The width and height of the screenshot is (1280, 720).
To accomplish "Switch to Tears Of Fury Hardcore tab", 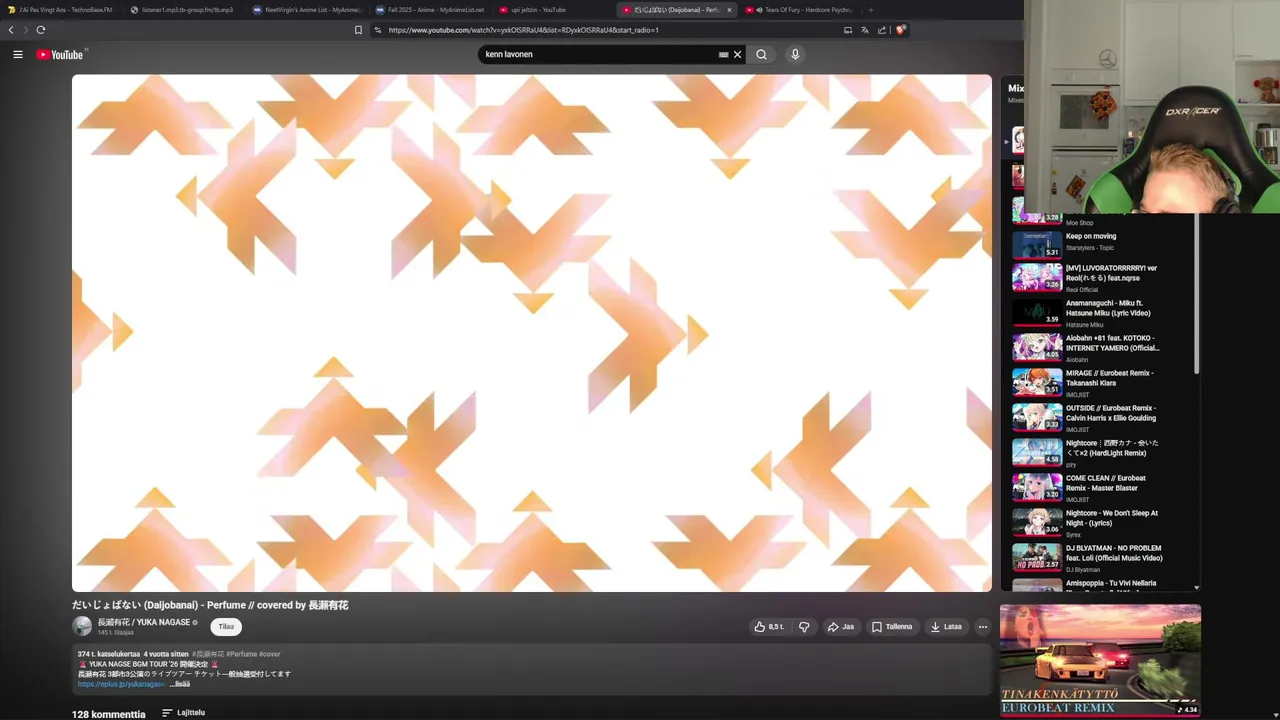I will coord(800,10).
